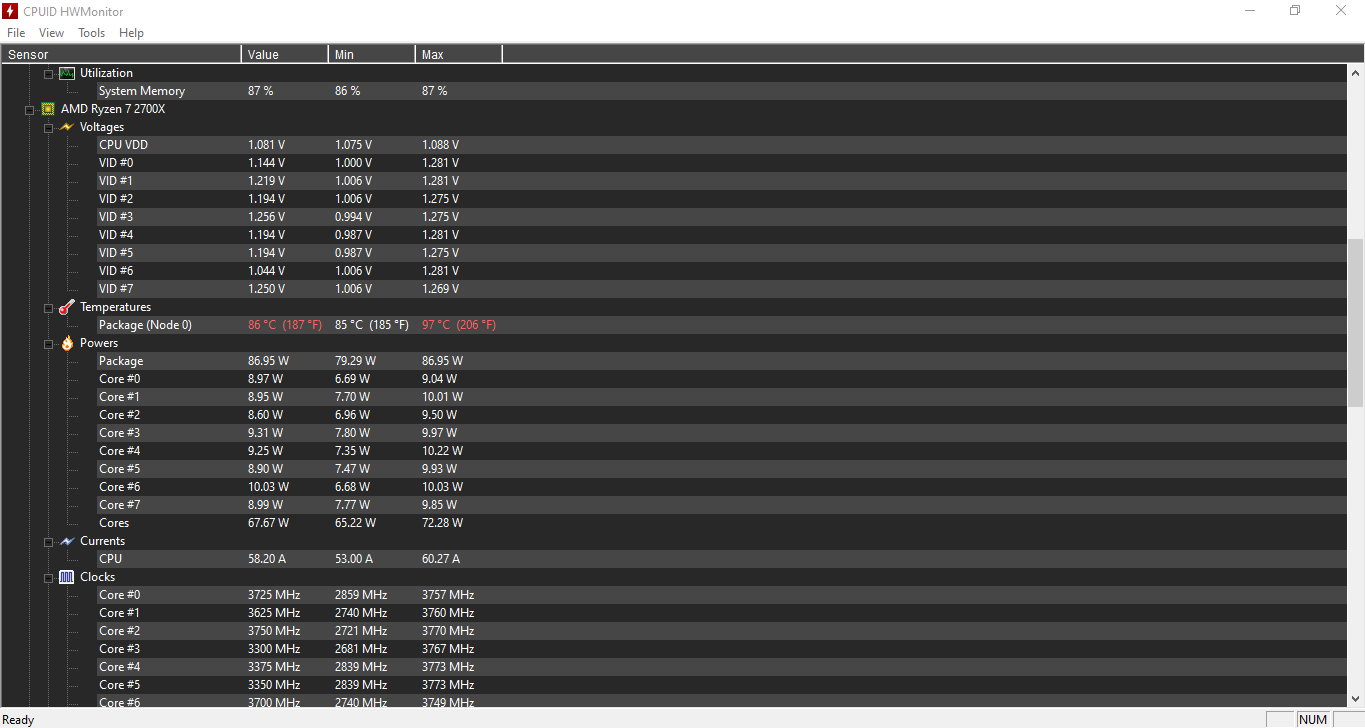Click the 86.95 W package value

coord(269,361)
